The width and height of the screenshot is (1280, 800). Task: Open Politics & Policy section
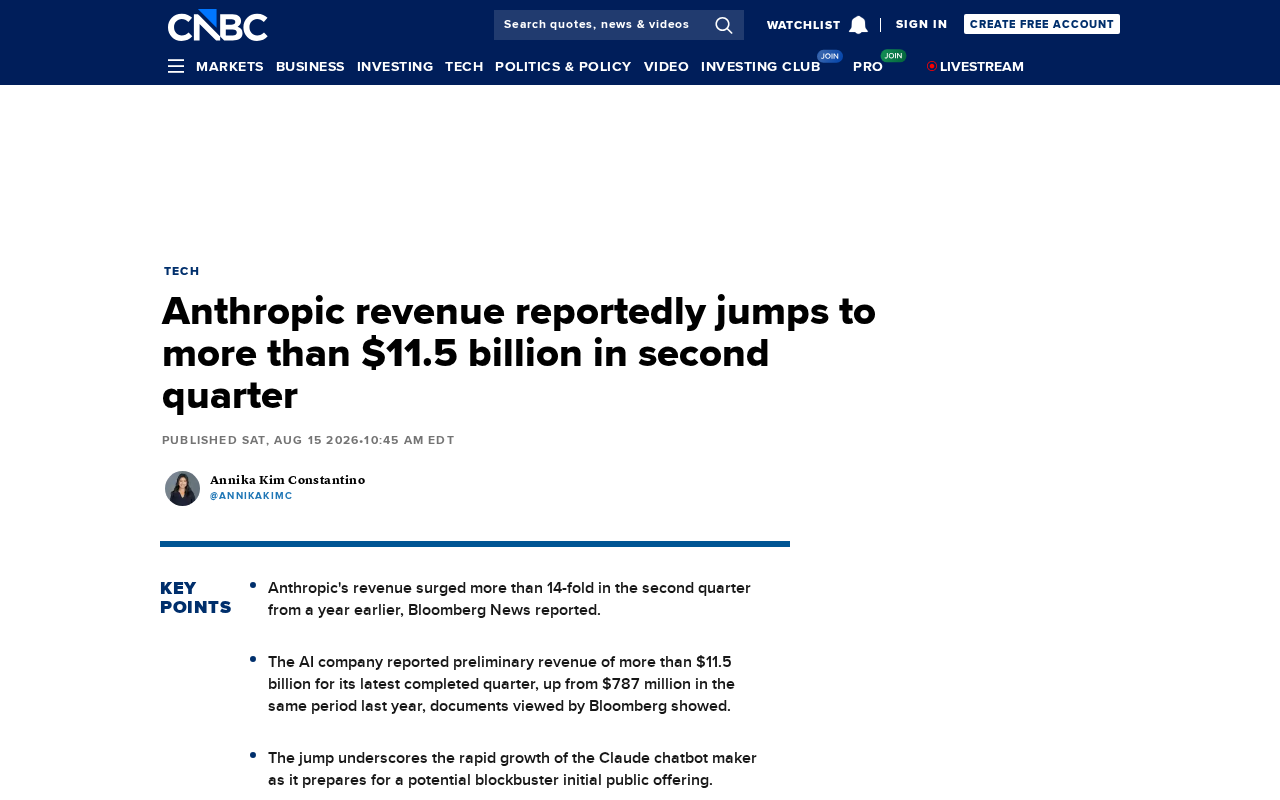[x=563, y=66]
